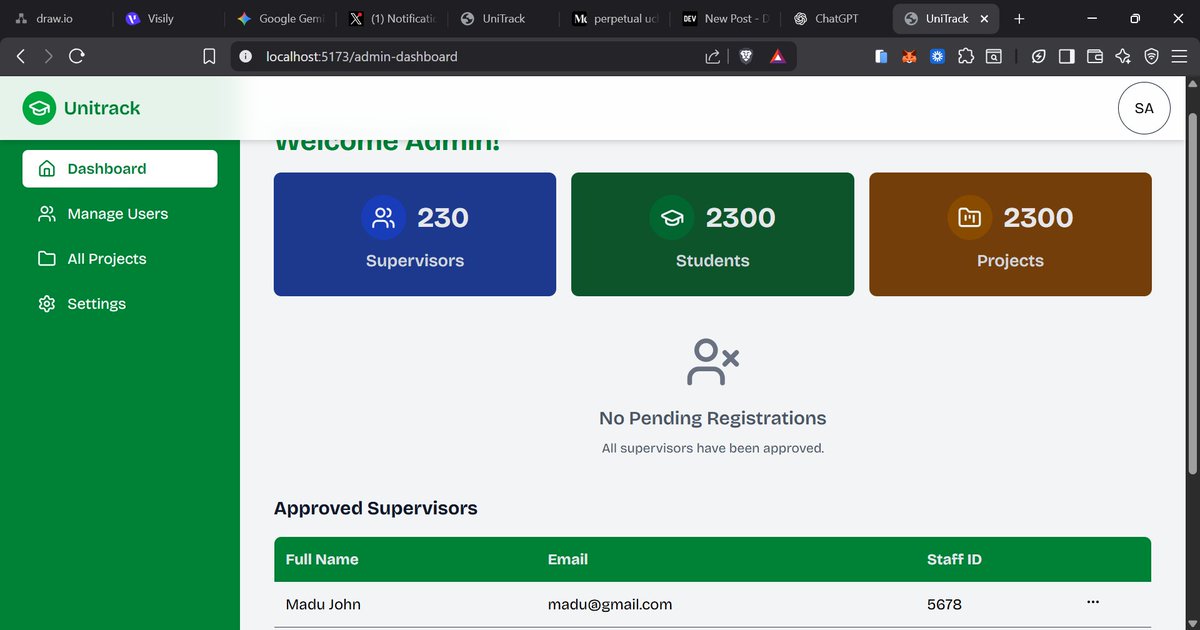Image resolution: width=1200 pixels, height=630 pixels.
Task: Switch to the ChatGPT browser tab
Action: tap(828, 18)
